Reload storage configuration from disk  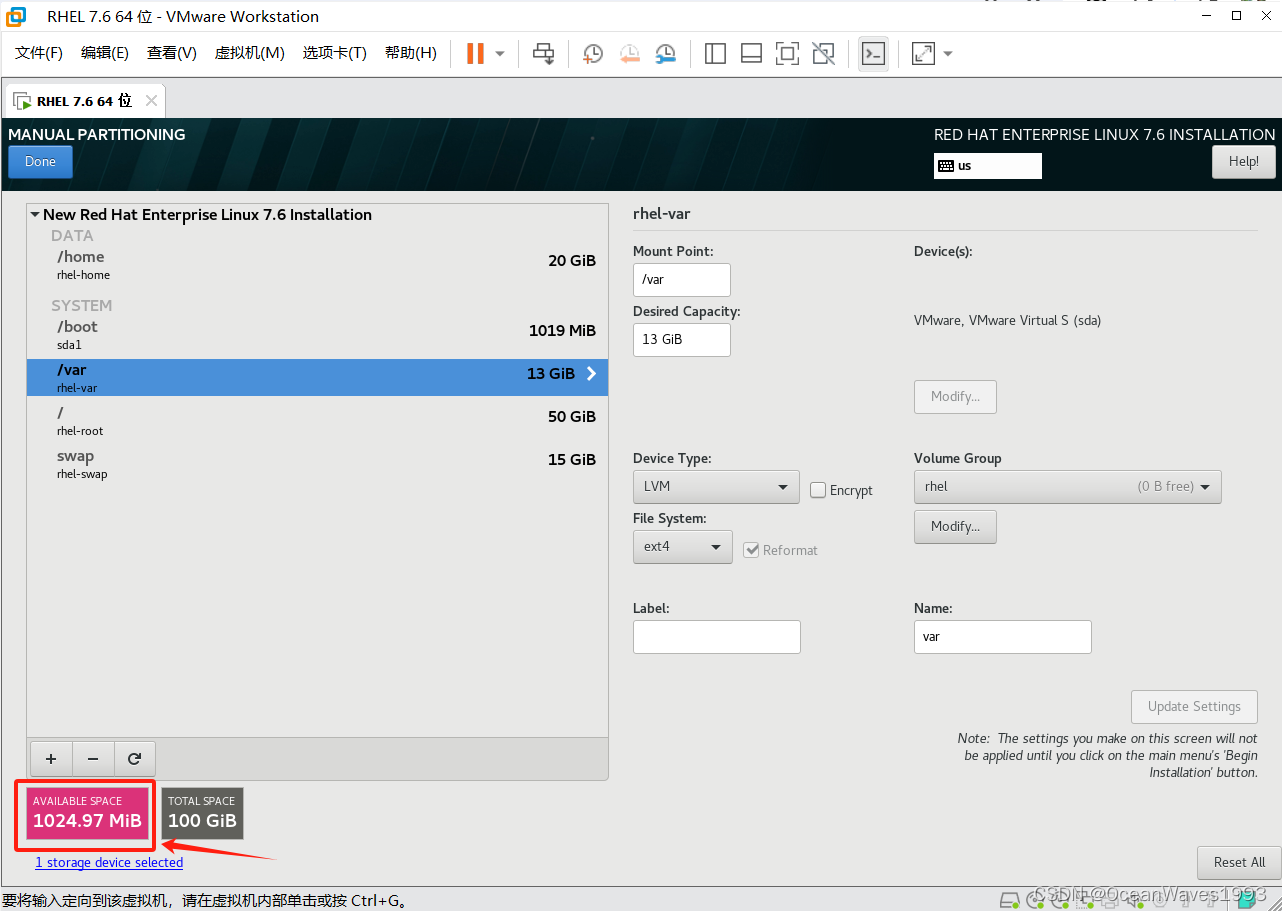134,759
